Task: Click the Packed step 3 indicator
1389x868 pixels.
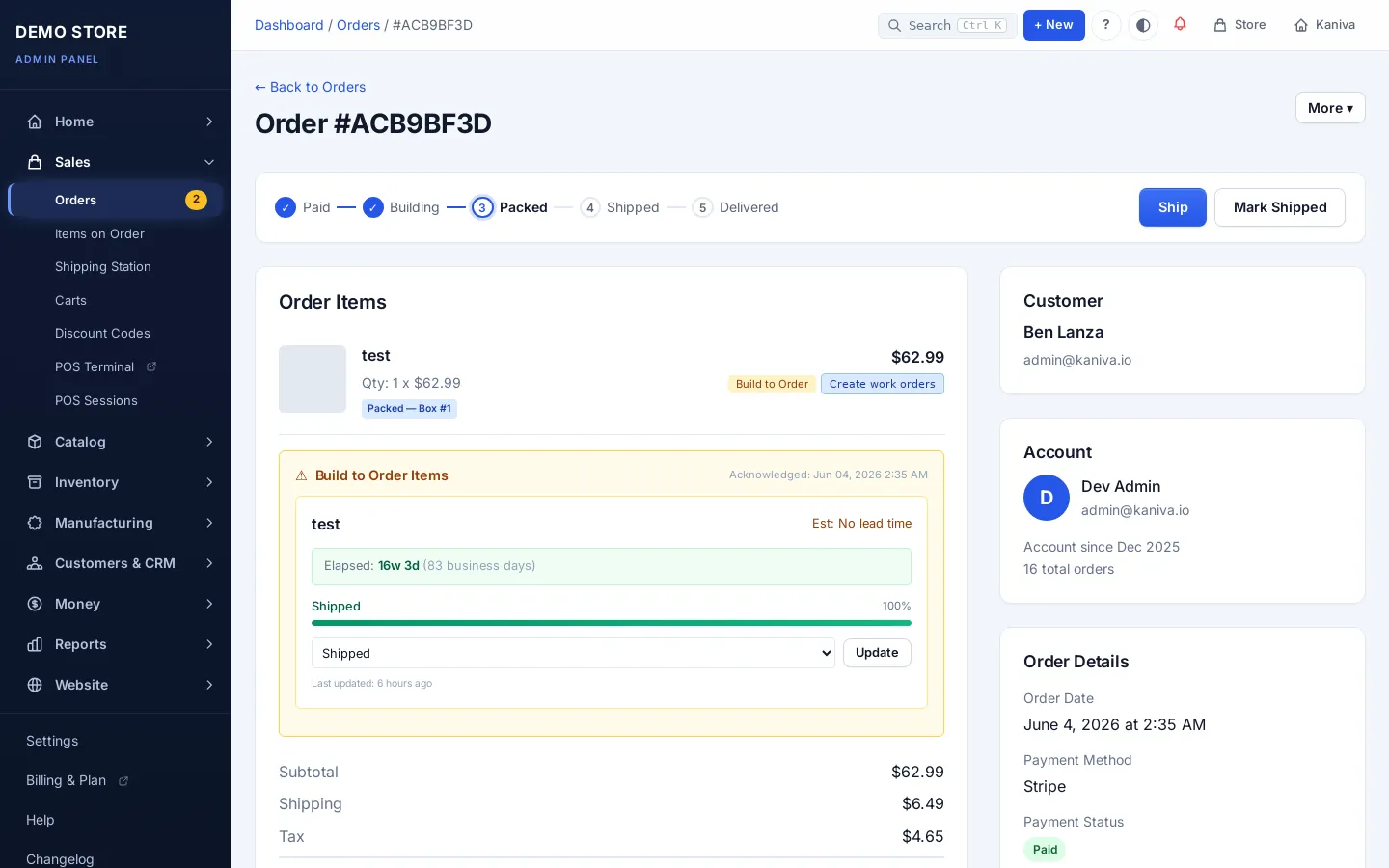Action: tap(482, 207)
